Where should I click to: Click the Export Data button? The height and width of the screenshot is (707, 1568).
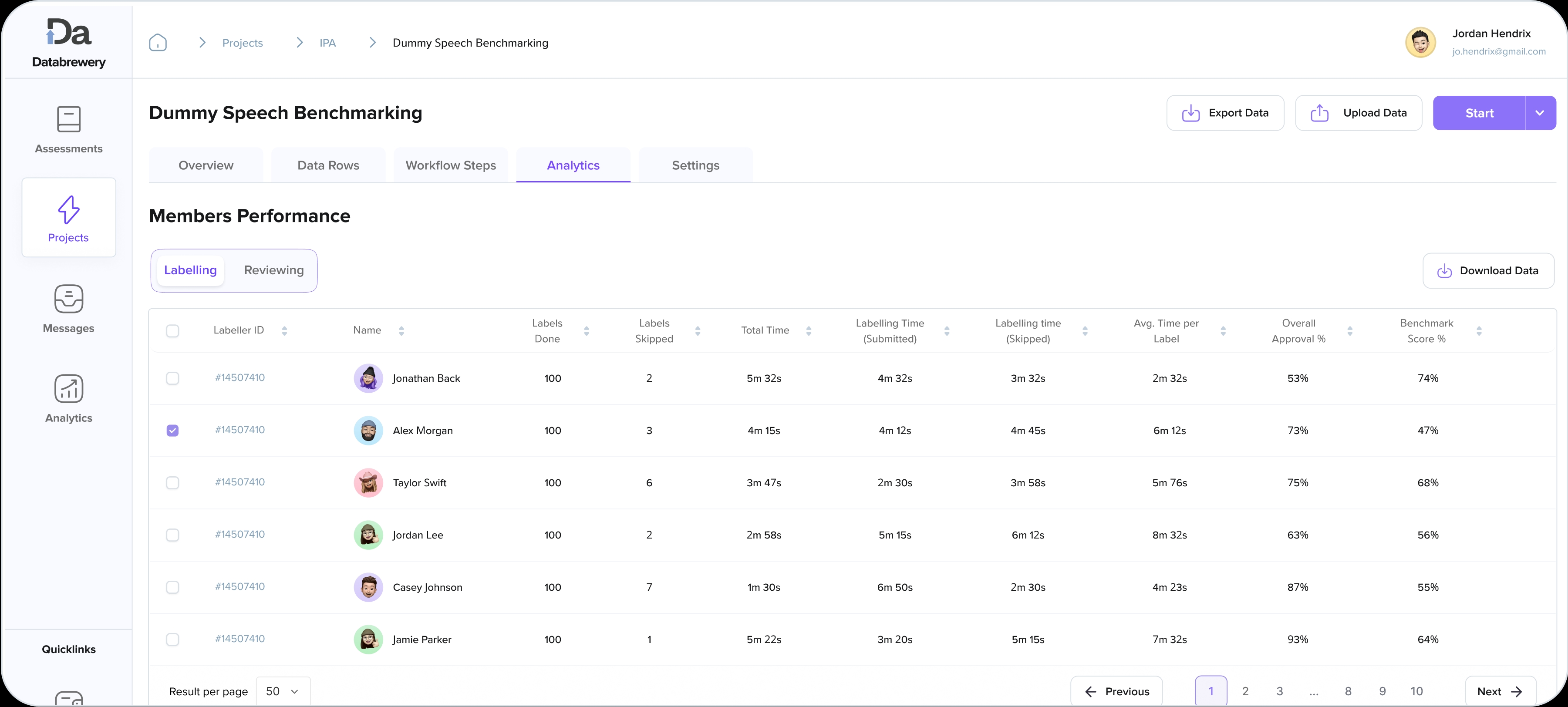coord(1225,113)
